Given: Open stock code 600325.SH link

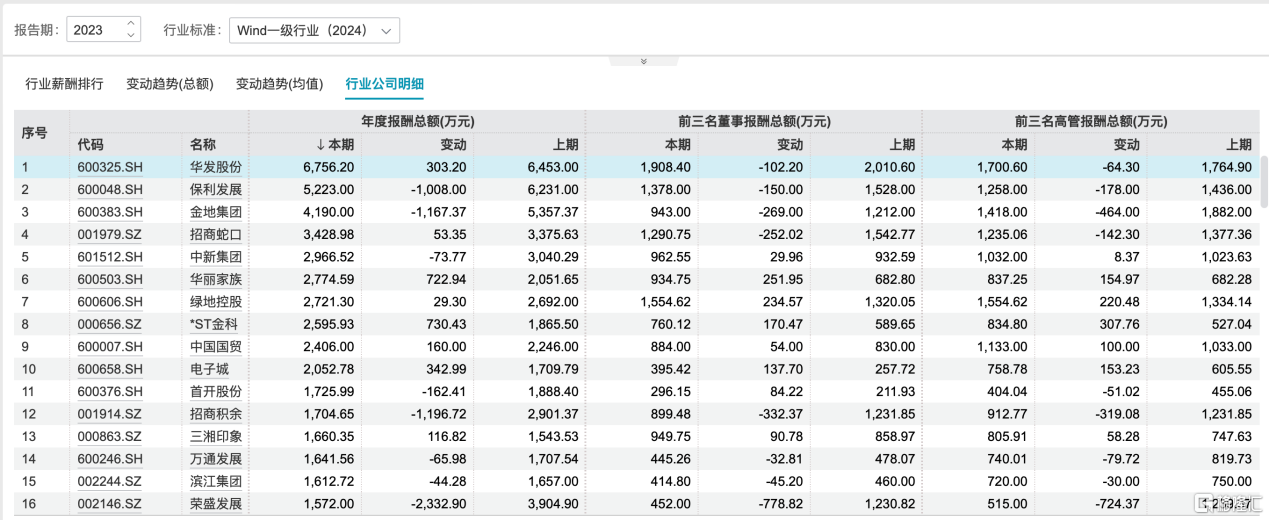Looking at the screenshot, I should (110, 167).
